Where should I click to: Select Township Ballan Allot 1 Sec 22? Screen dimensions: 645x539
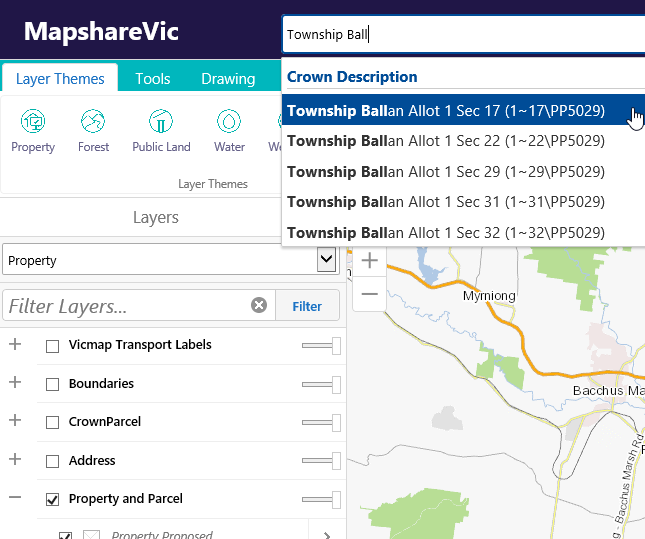tap(463, 141)
